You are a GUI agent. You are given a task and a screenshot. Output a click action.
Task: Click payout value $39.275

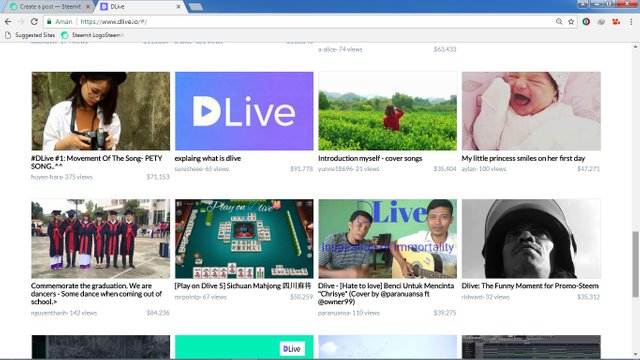click(445, 313)
